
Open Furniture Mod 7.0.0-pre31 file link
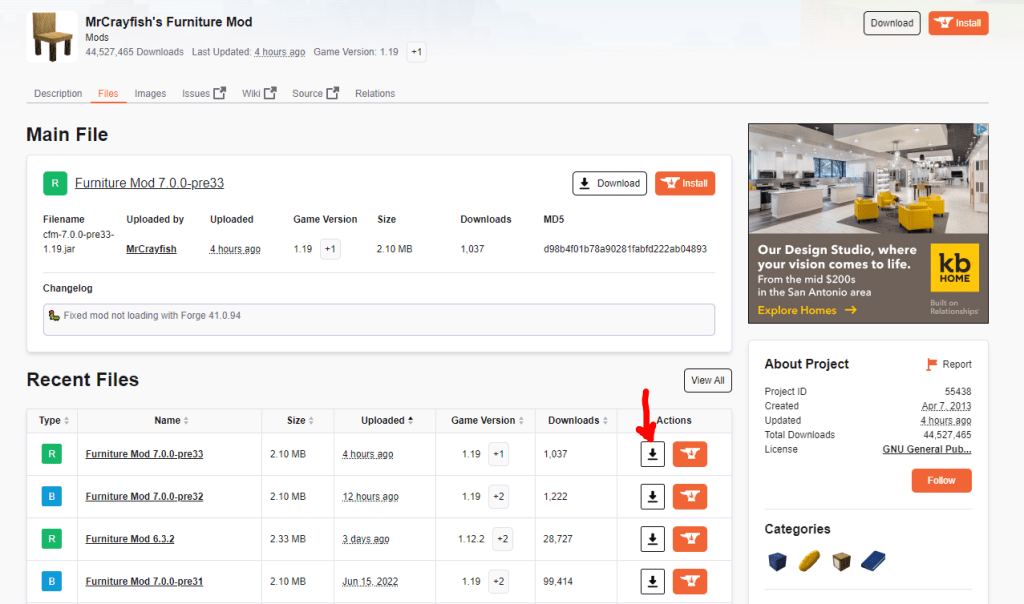tap(144, 581)
